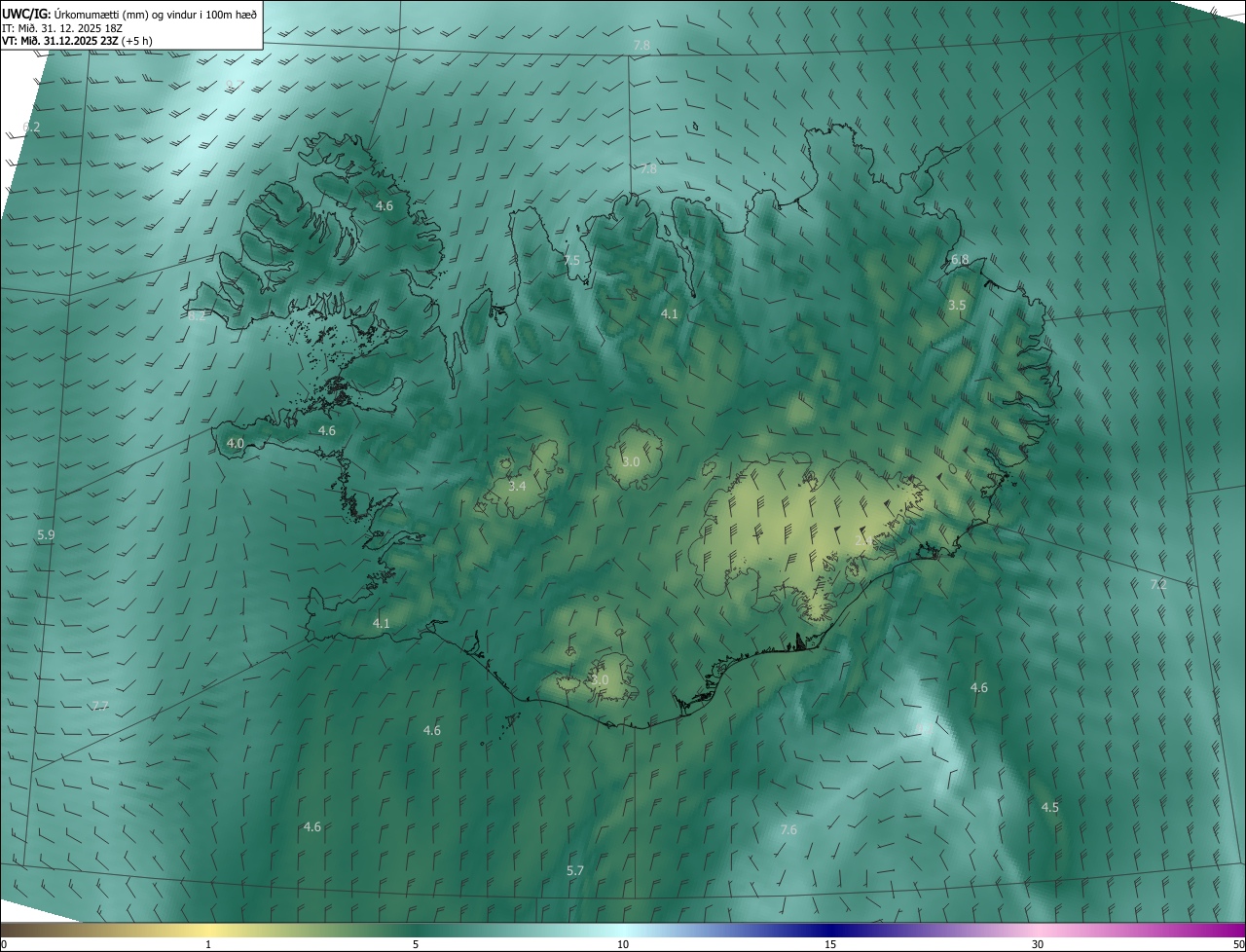This screenshot has width=1246, height=952.
Task: Click the "UWC/IG:" model label
Action: tap(26, 14)
